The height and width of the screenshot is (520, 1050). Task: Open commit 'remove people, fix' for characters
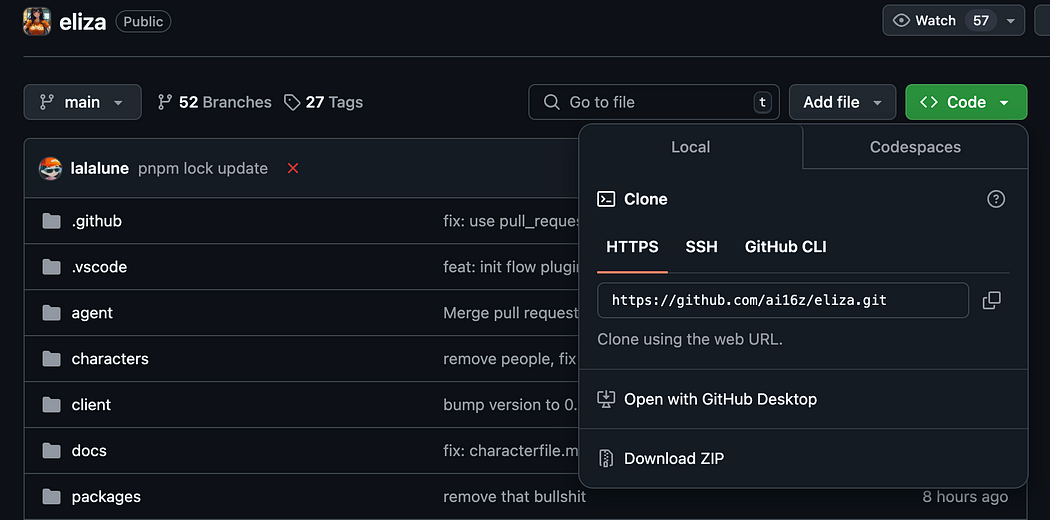[510, 359]
